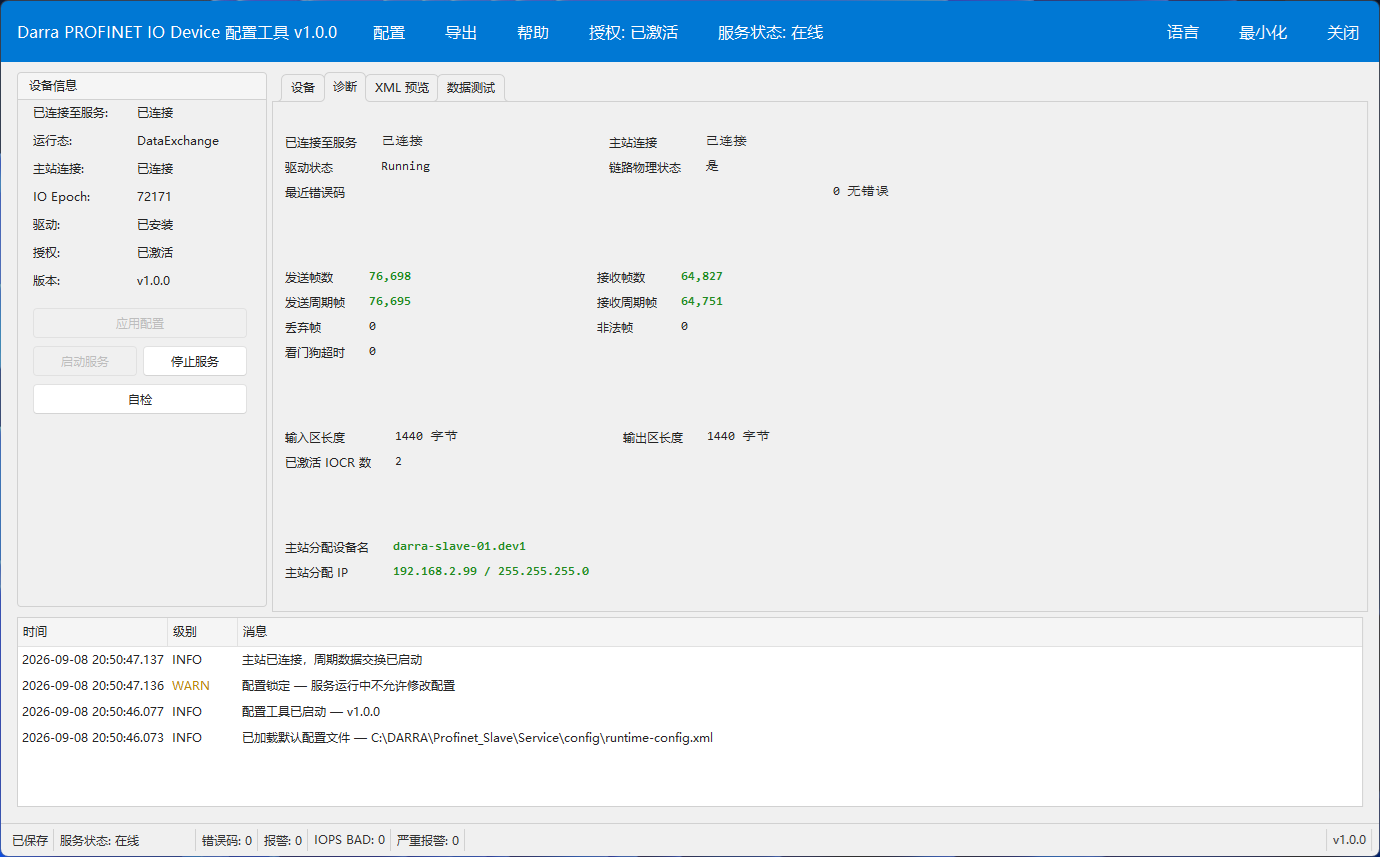Click the device name darra-slave-01.dev1
The height and width of the screenshot is (857, 1380).
[459, 546]
